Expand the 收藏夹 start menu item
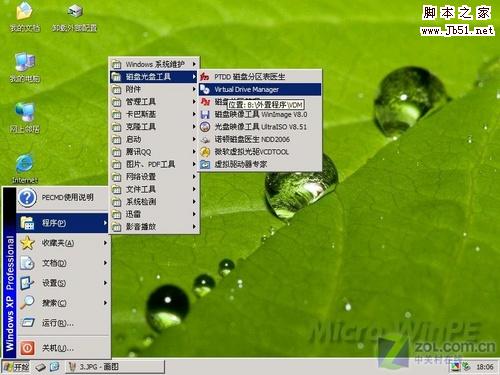 coord(63,243)
